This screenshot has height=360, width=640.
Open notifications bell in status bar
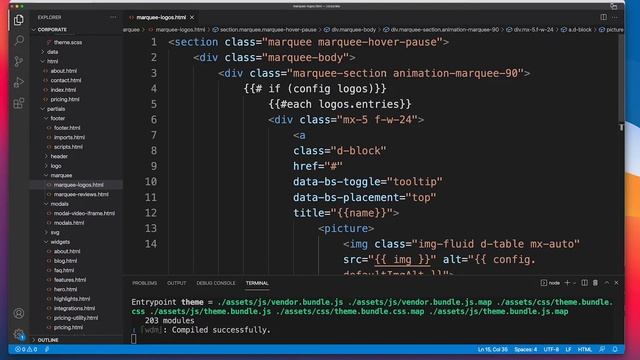point(615,349)
